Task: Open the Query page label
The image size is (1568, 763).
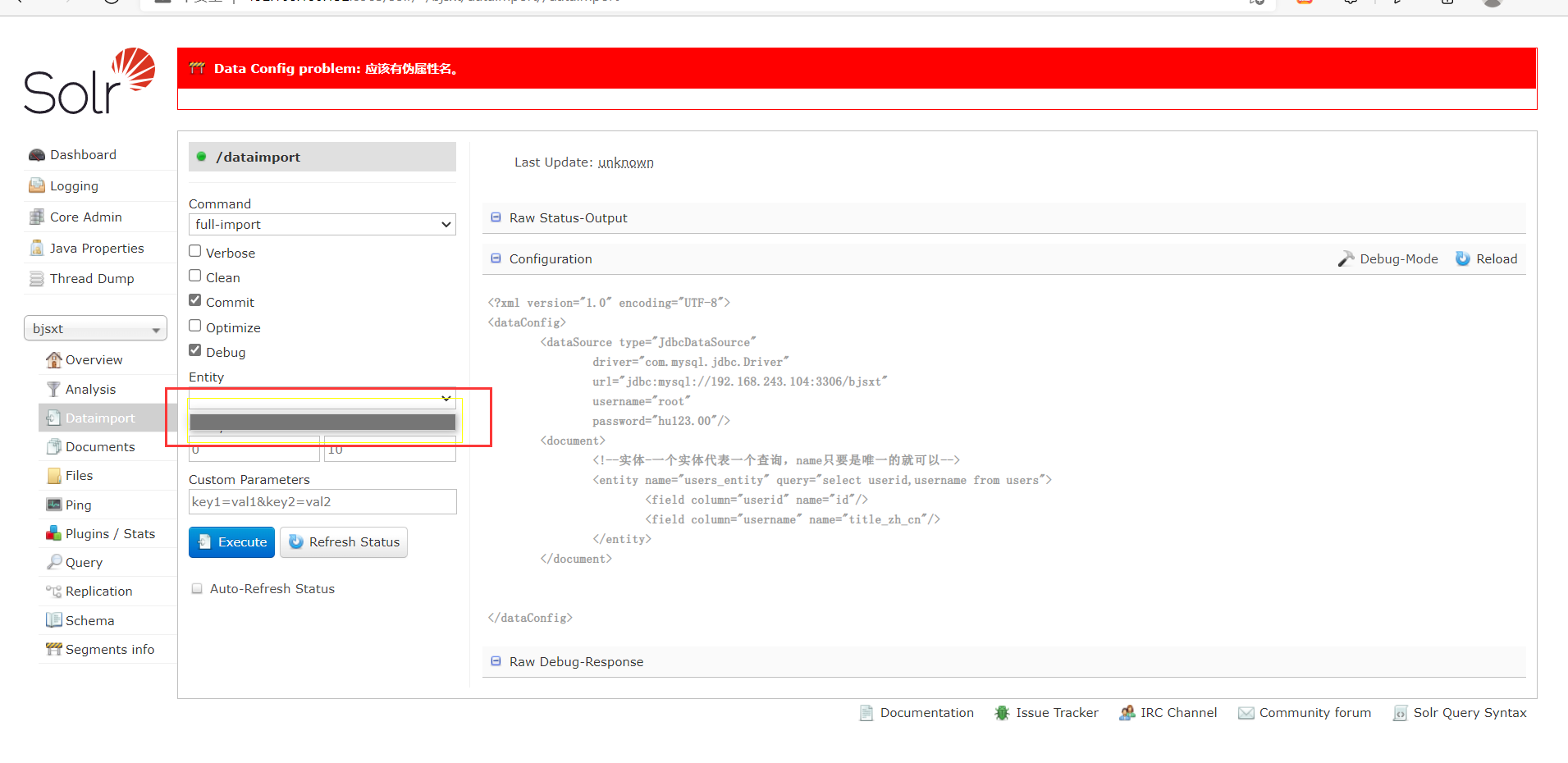Action: (84, 563)
